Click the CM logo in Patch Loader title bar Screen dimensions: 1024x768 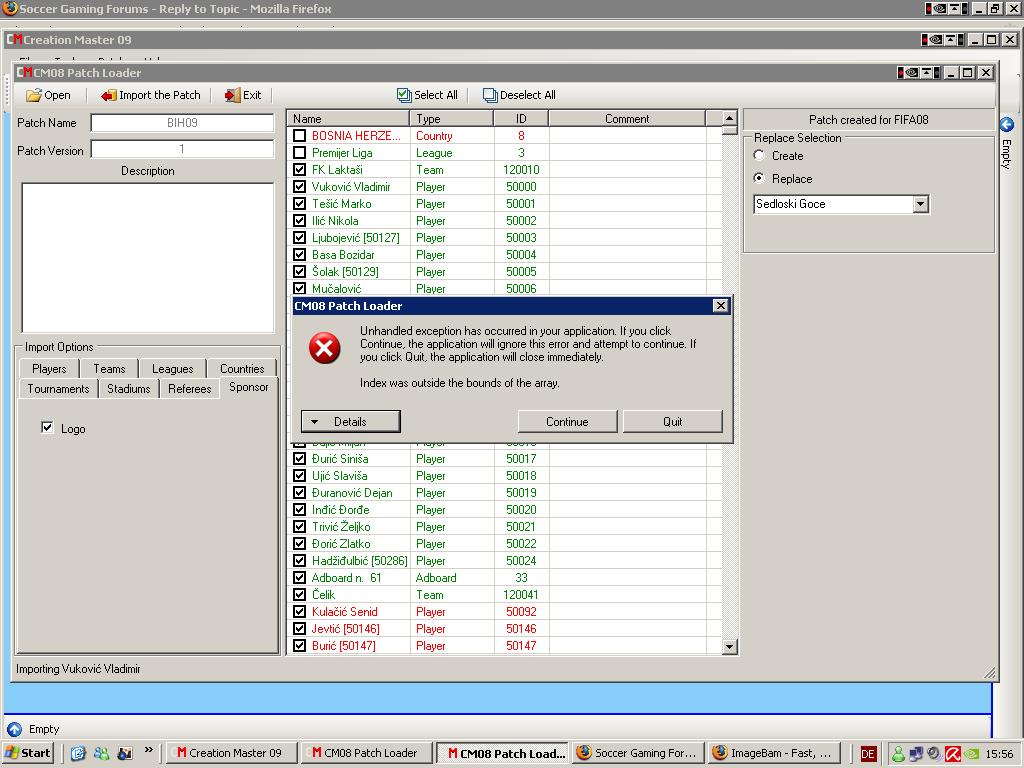click(x=24, y=72)
